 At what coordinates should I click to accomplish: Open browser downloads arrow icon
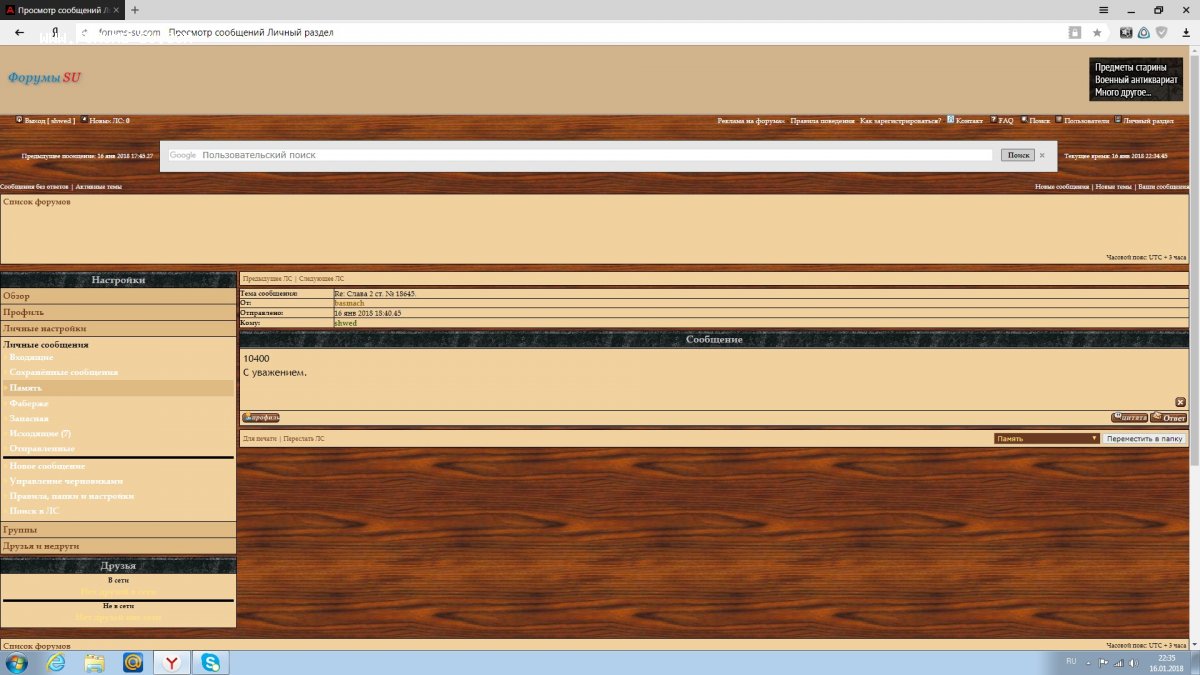point(1185,33)
